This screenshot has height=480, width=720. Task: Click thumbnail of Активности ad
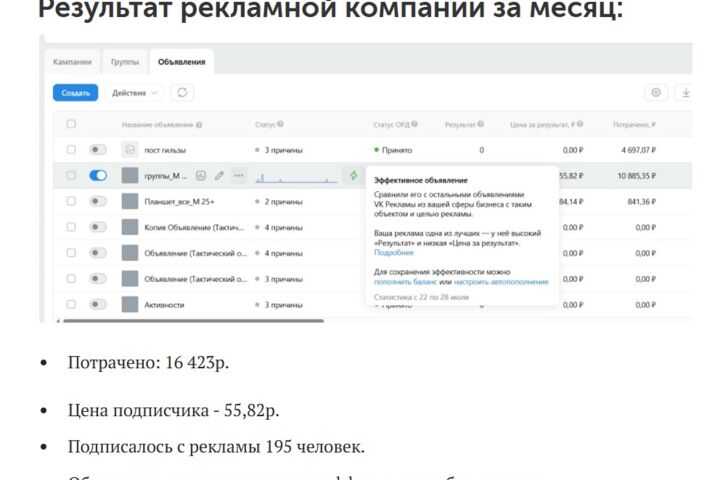coord(130,305)
